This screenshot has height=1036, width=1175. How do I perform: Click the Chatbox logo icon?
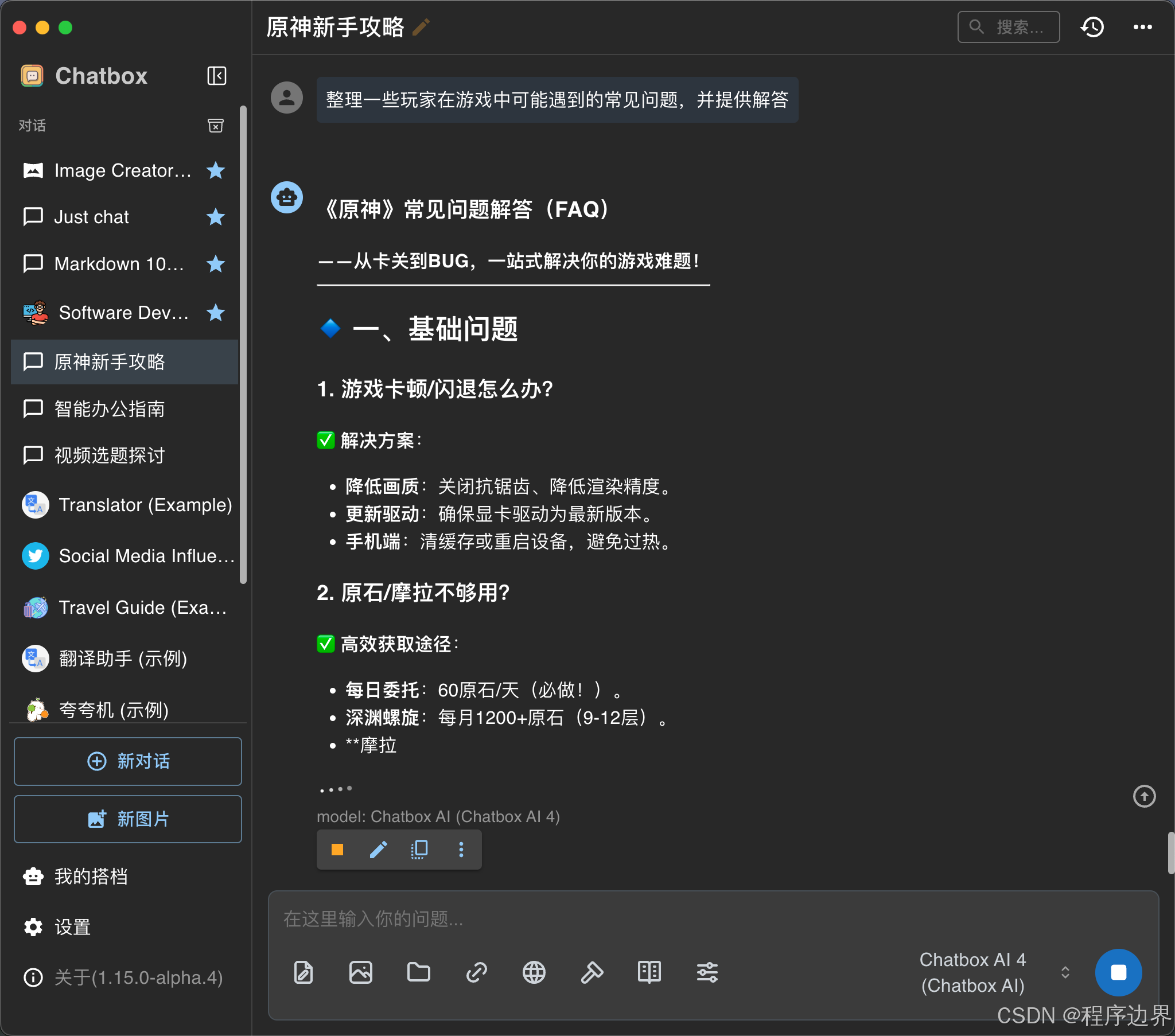[32, 76]
